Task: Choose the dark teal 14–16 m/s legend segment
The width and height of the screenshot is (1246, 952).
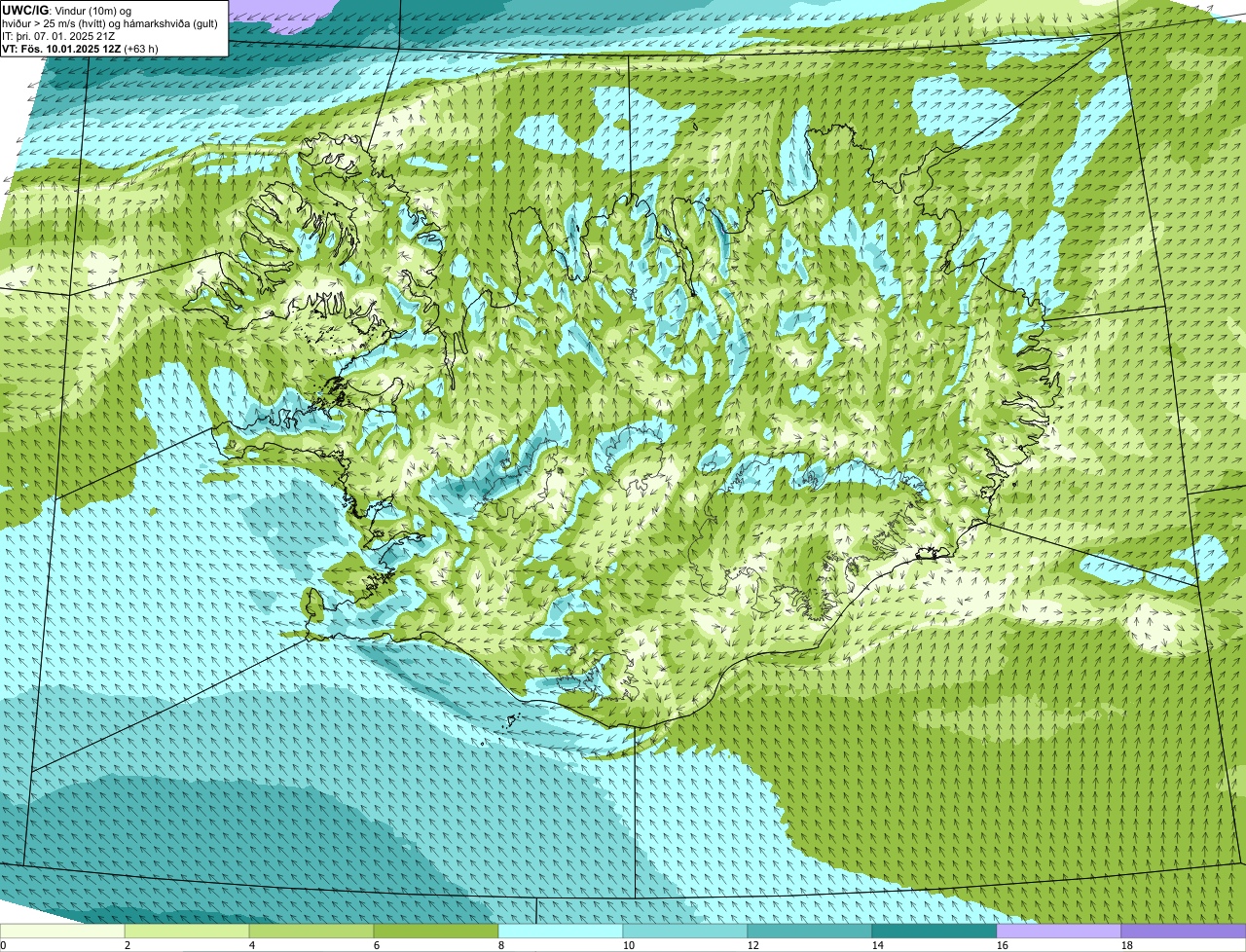Action: coord(934,932)
